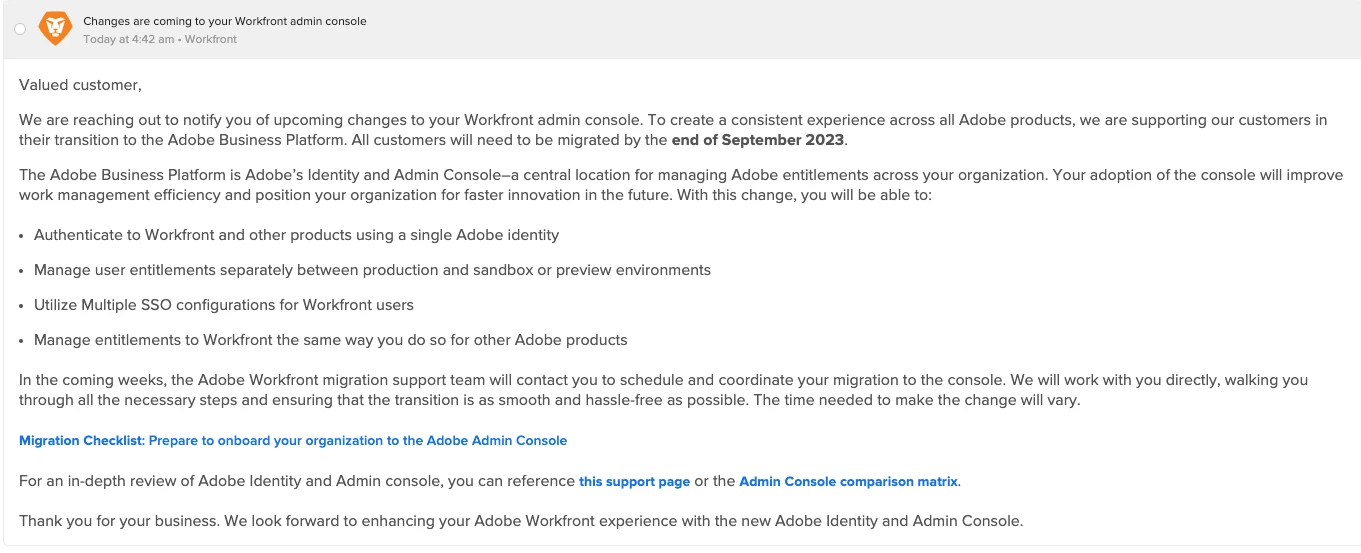Screen dimensions: 1361x553
Task: Click the bullet about other Adobe products
Action: [x=330, y=340]
